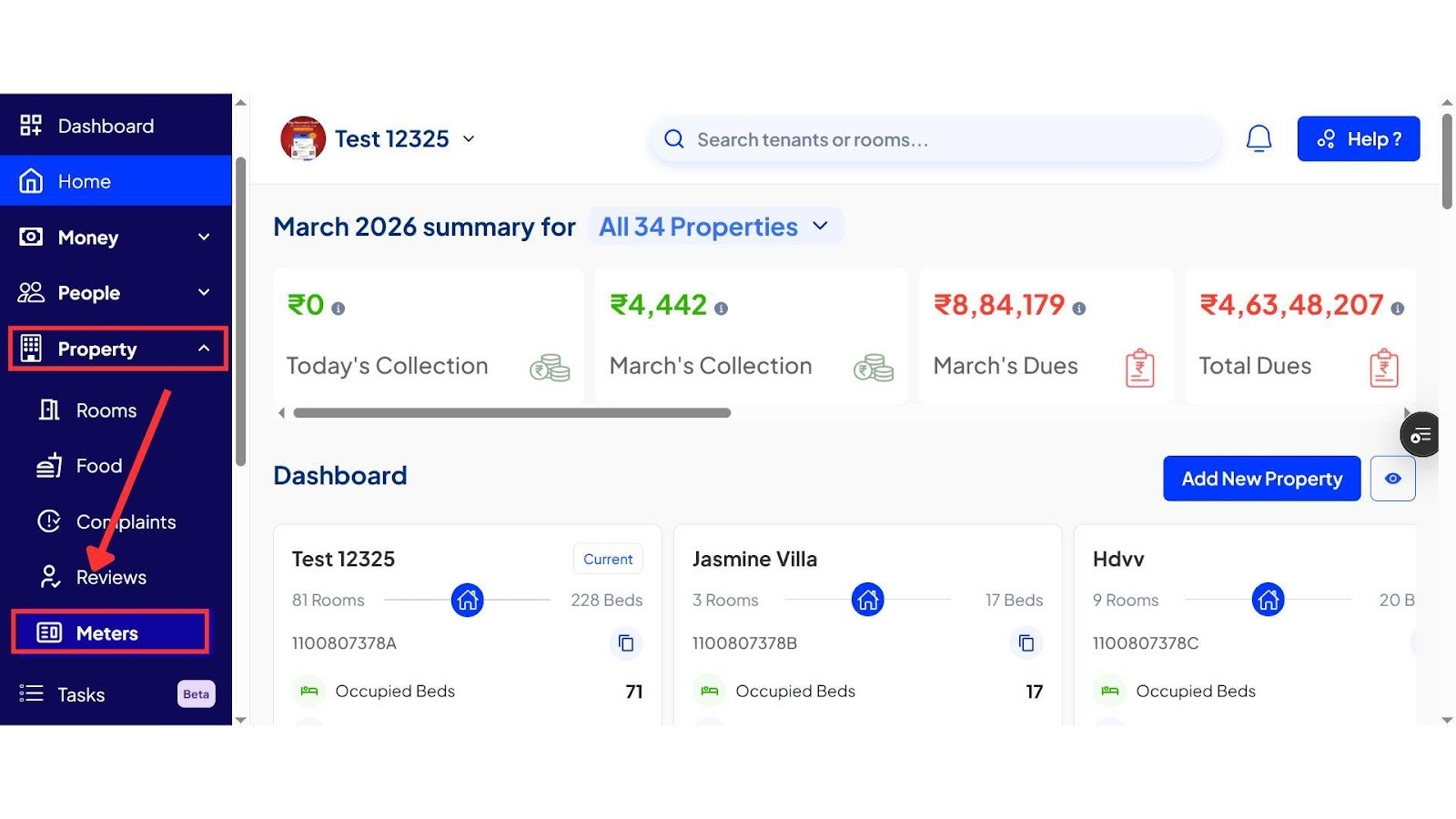This screenshot has width=1456, height=819.
Task: Copy the Test 12325 property ID
Action: point(625,643)
